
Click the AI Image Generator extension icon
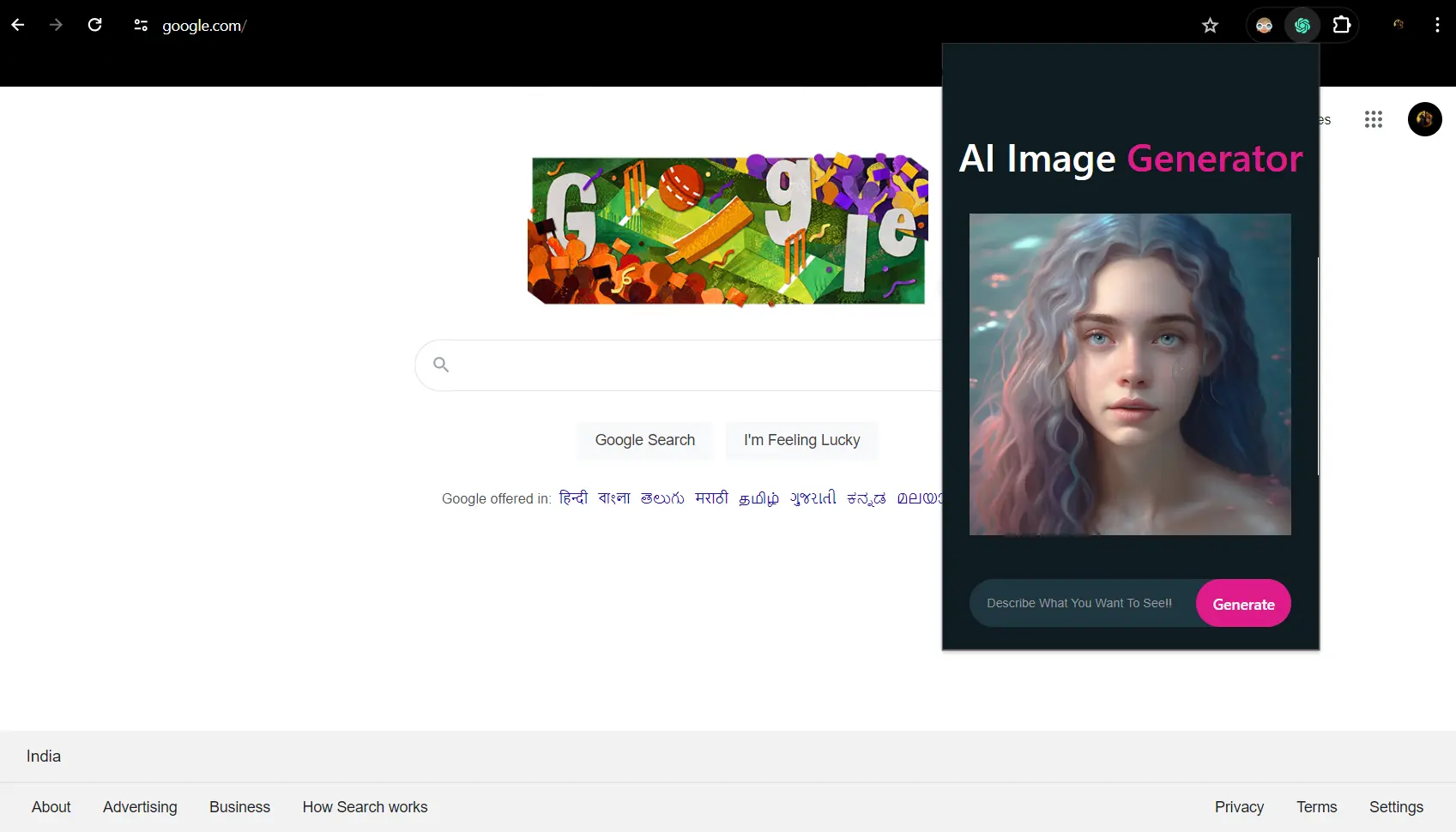[x=1302, y=26]
